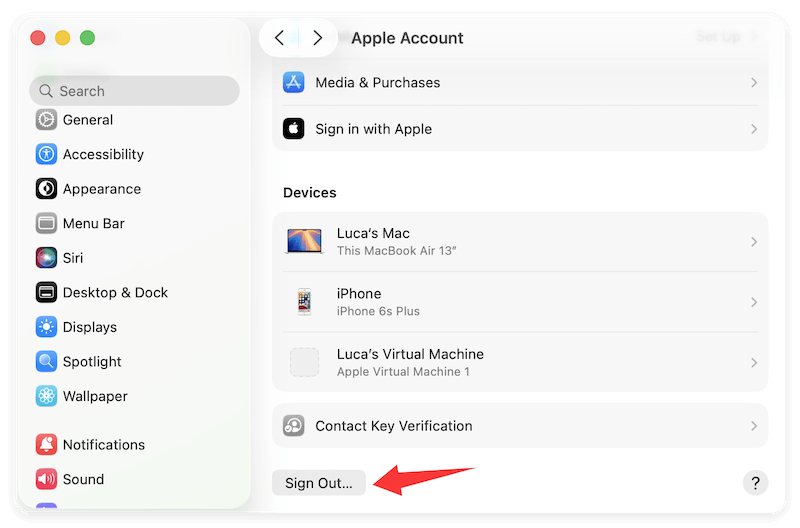The width and height of the screenshot is (800, 528).
Task: Click the Luca's Mac MacBook thumbnail
Action: pyautogui.click(x=304, y=241)
